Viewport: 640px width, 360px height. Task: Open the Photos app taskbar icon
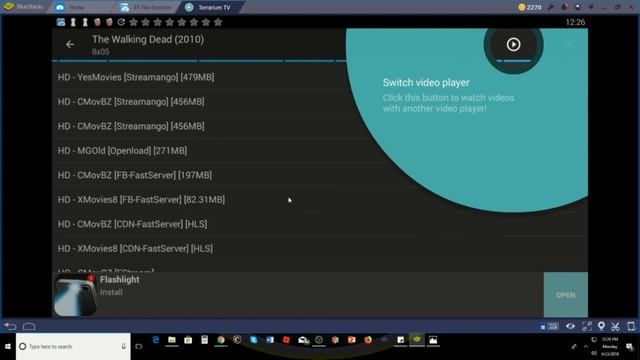pos(433,340)
